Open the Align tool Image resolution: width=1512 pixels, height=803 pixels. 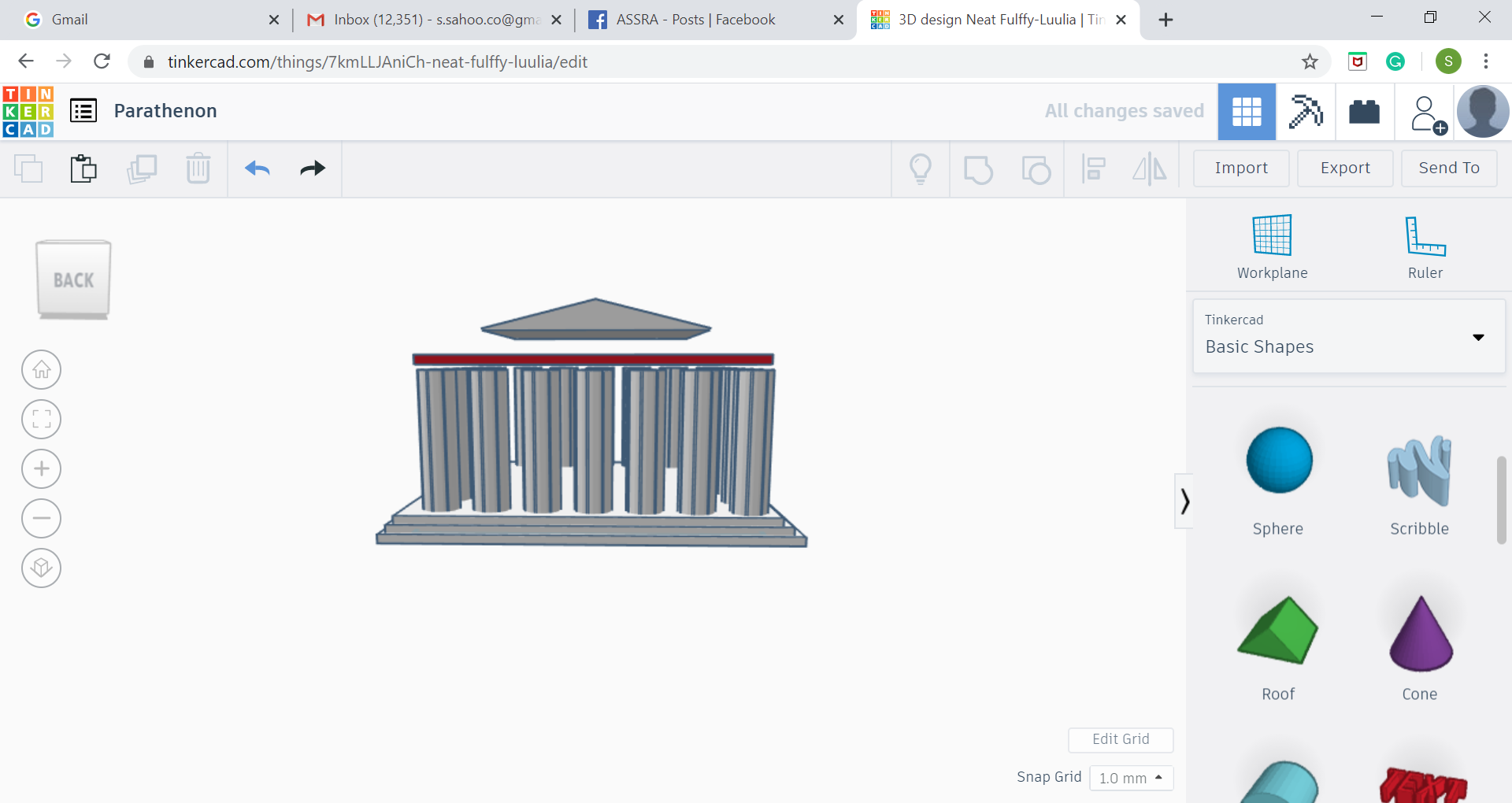(1093, 168)
